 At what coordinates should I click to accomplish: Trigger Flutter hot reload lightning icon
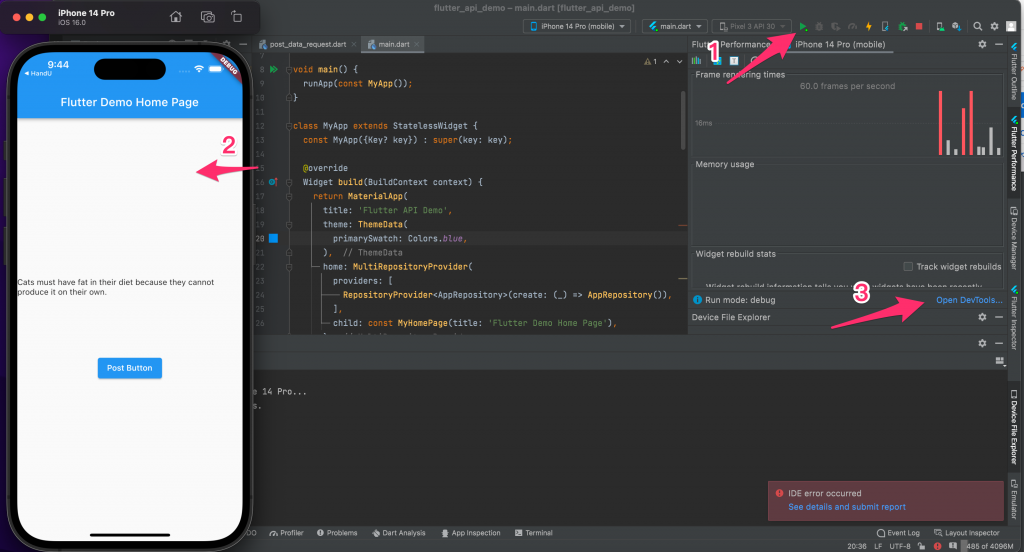point(869,27)
